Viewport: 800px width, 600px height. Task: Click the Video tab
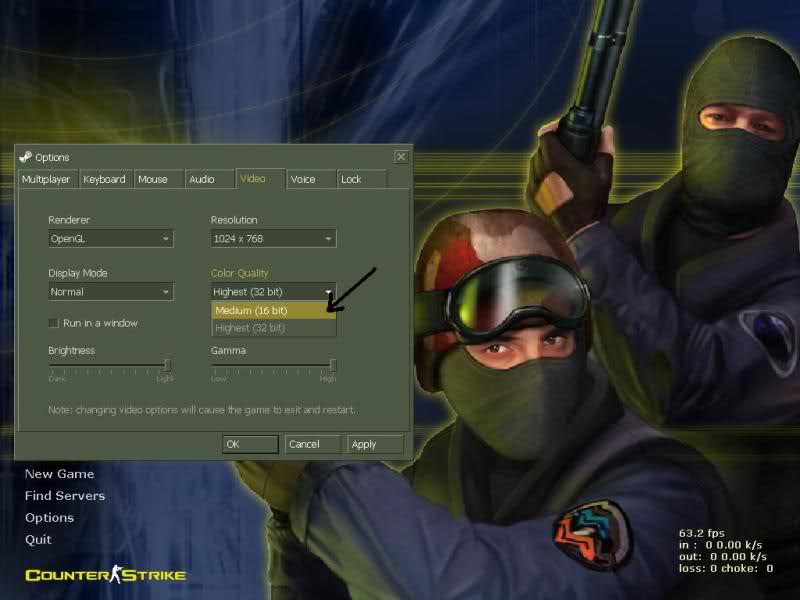260,179
